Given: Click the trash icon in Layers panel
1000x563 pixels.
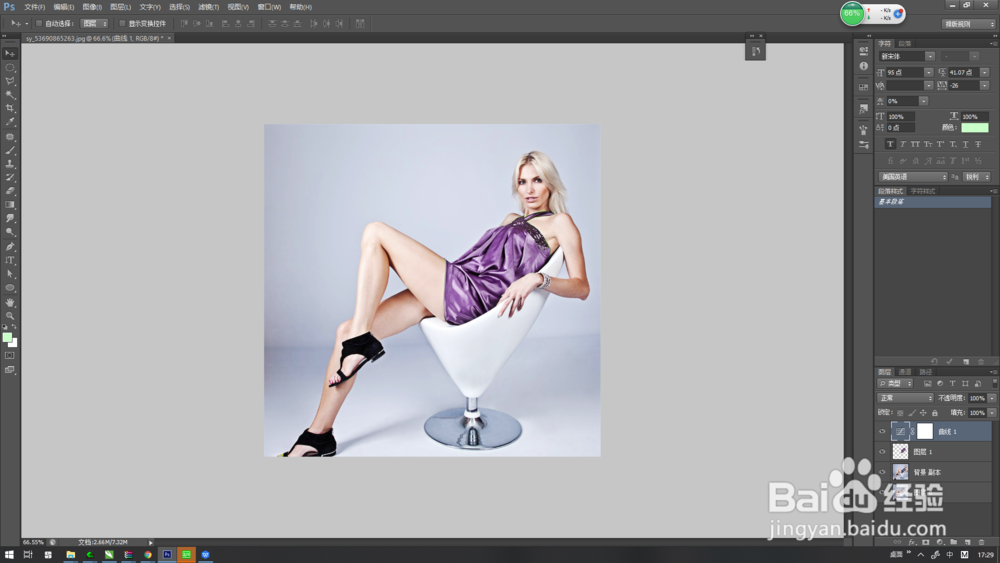Looking at the screenshot, I should 981,542.
